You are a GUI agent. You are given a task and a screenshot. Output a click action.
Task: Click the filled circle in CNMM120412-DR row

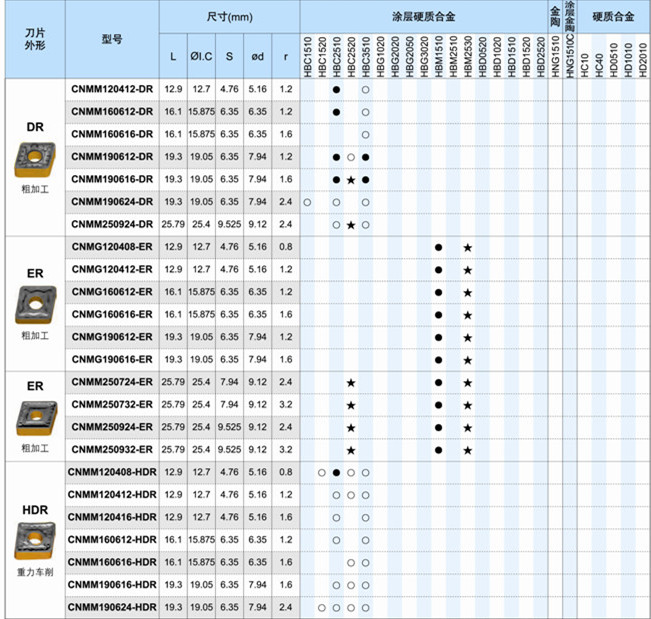coord(336,90)
